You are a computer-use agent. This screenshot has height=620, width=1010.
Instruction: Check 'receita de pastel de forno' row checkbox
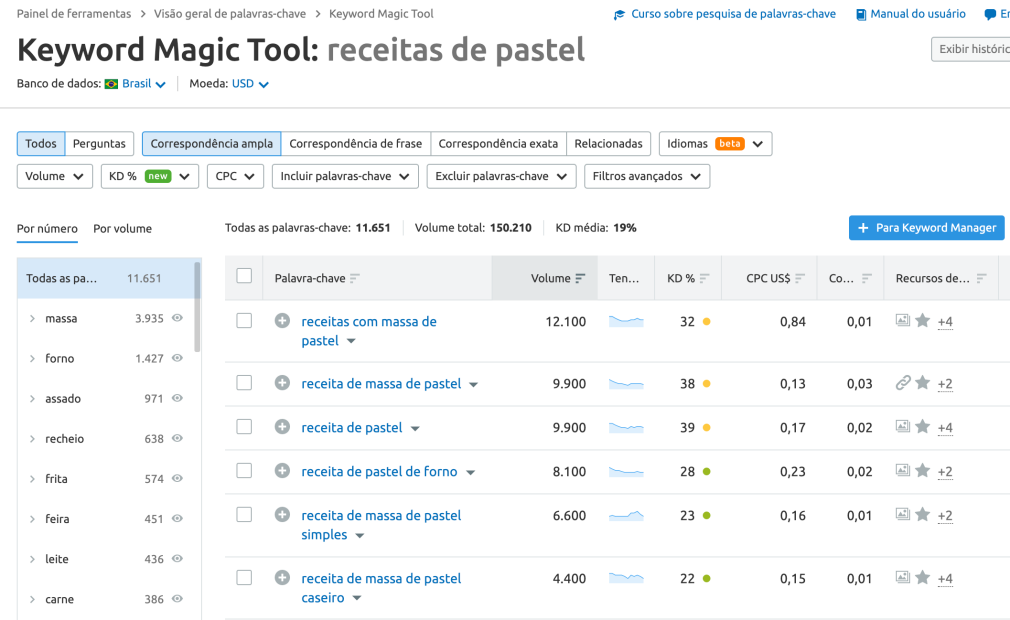click(244, 471)
